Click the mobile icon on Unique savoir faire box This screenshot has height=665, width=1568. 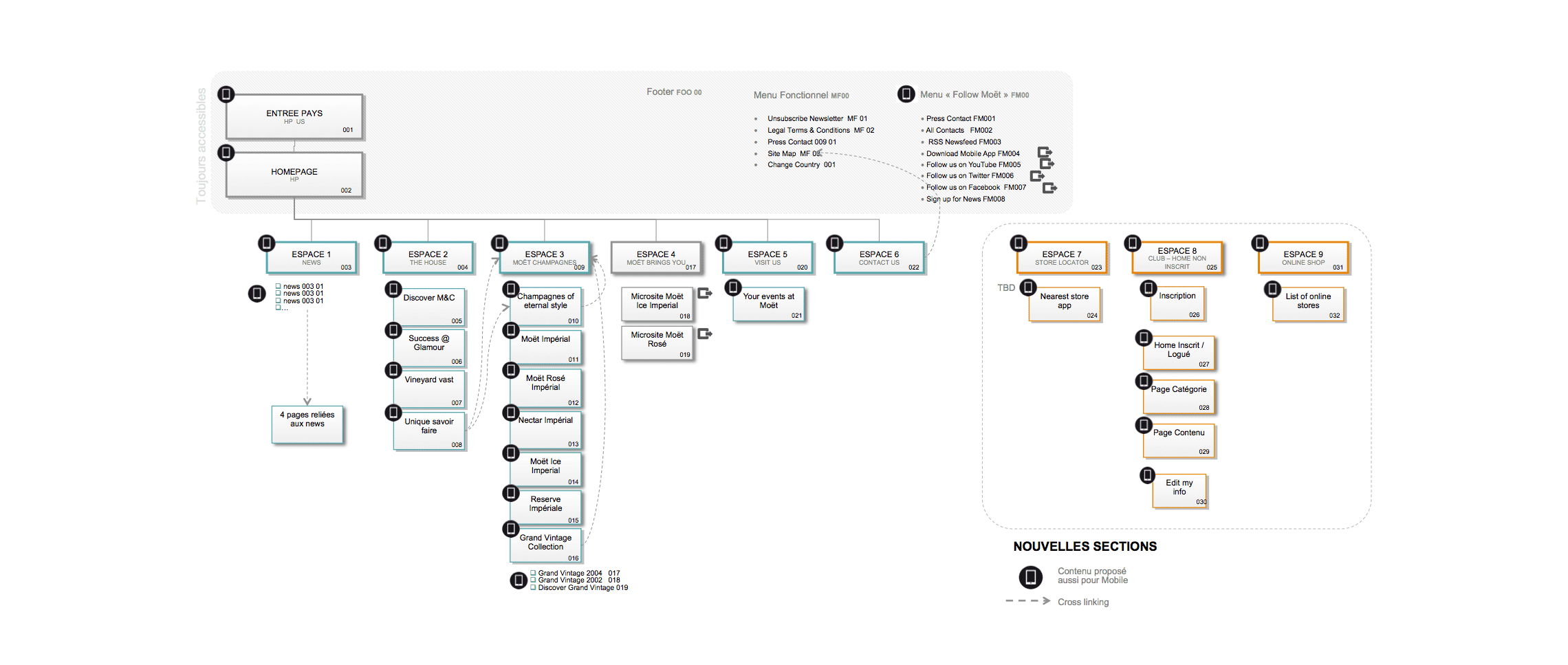click(393, 413)
